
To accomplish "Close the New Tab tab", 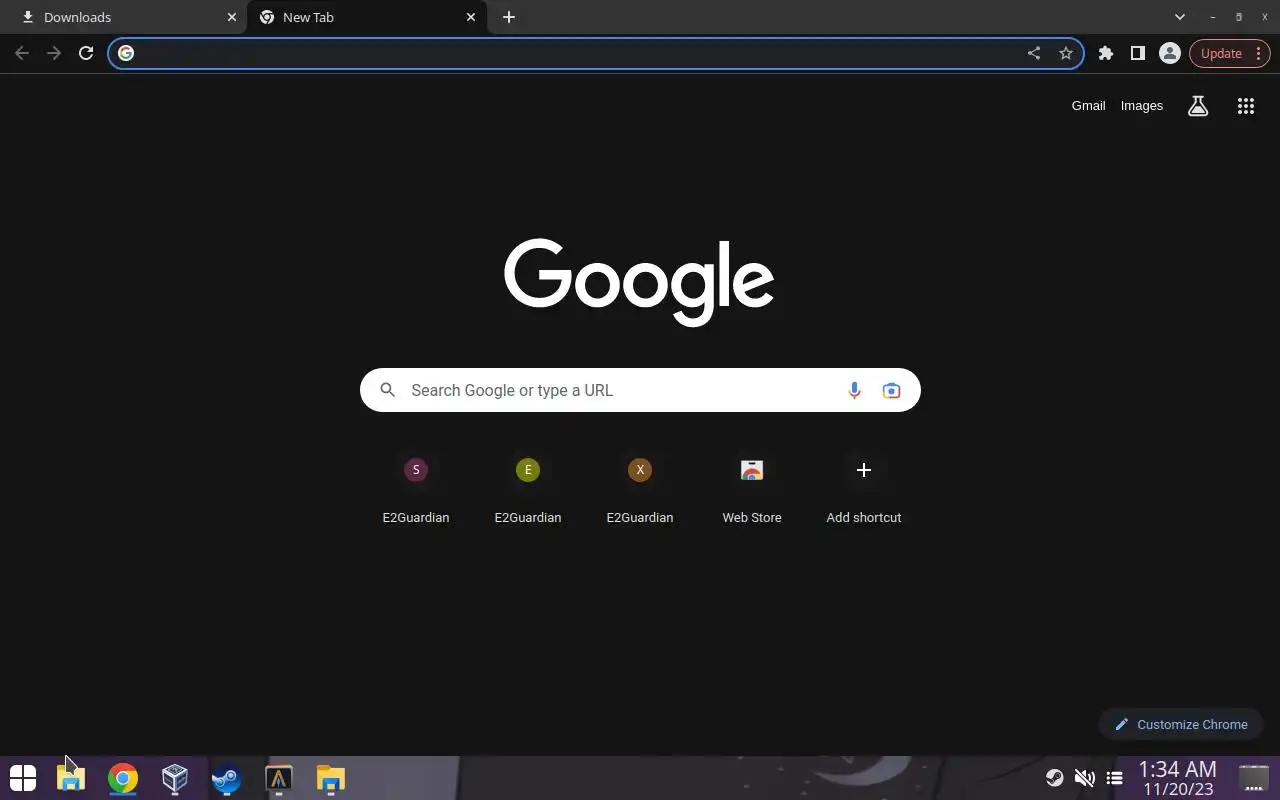I will pyautogui.click(x=471, y=17).
